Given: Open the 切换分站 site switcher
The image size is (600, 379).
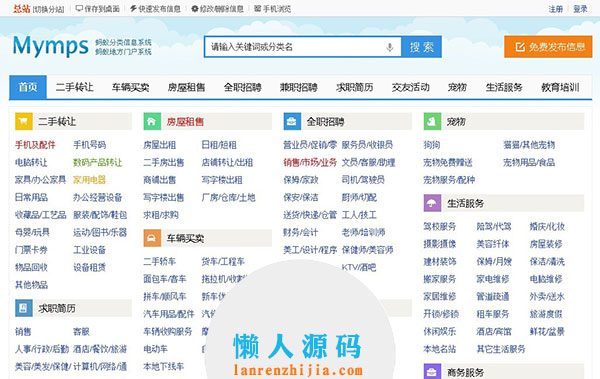Looking at the screenshot, I should pyautogui.click(x=48, y=9).
